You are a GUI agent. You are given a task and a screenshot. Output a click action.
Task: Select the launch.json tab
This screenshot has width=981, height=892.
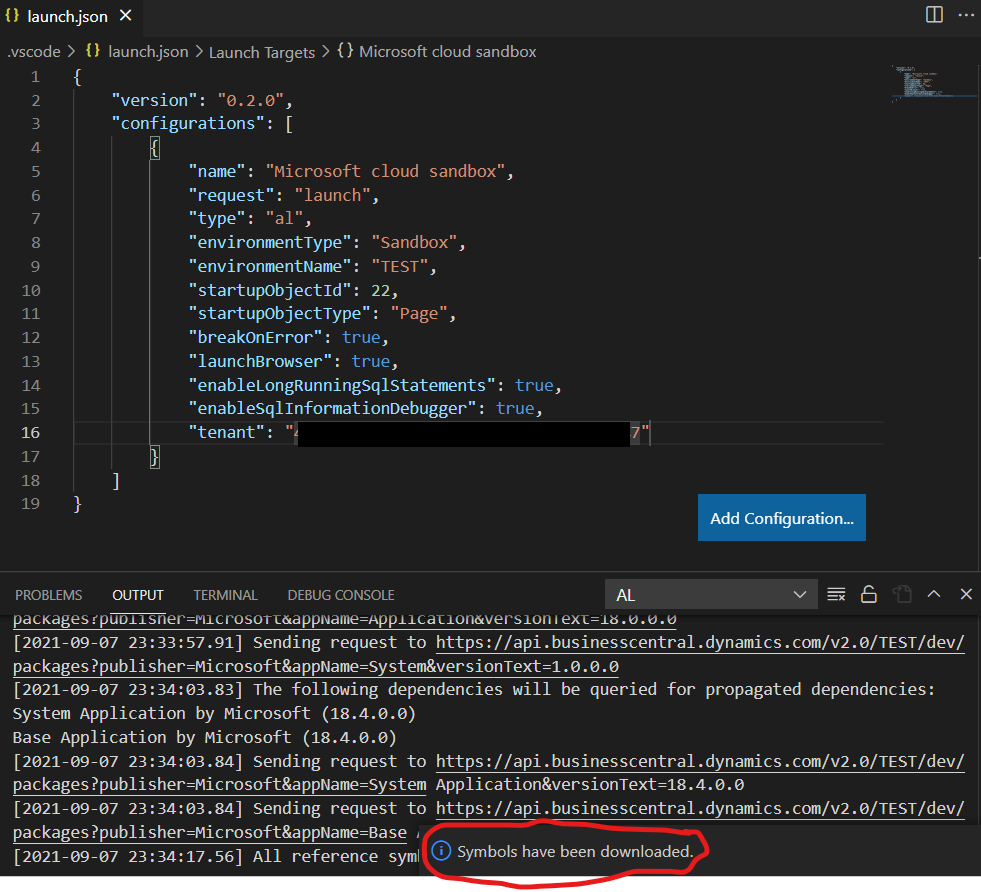coord(67,16)
